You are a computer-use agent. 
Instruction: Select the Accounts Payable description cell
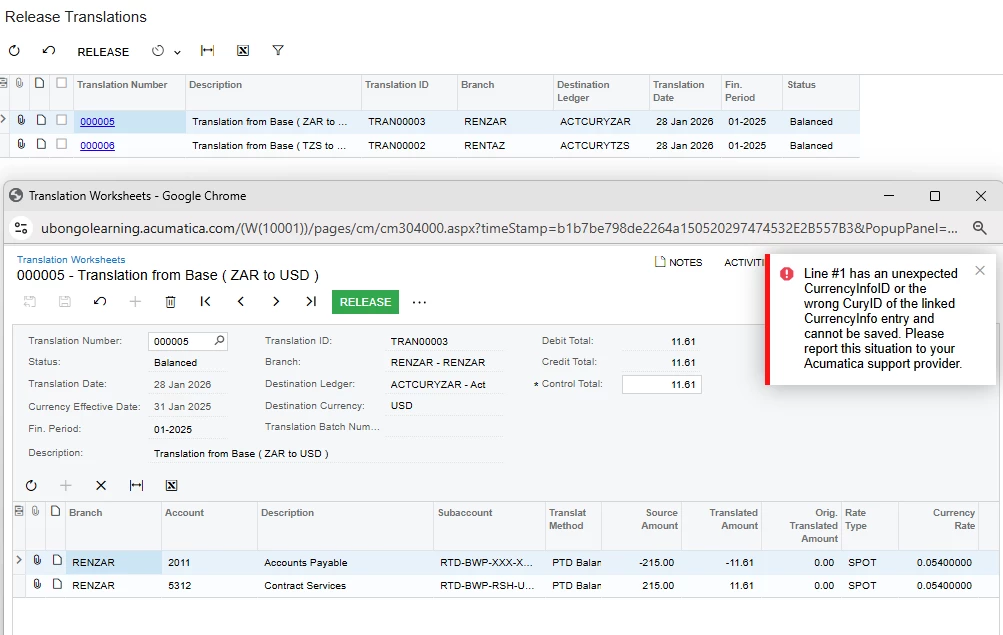(x=345, y=563)
